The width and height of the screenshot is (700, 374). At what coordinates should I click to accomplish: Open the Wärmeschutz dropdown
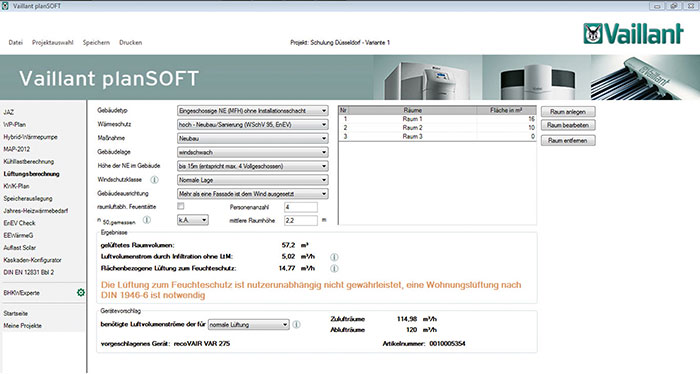[x=253, y=125]
